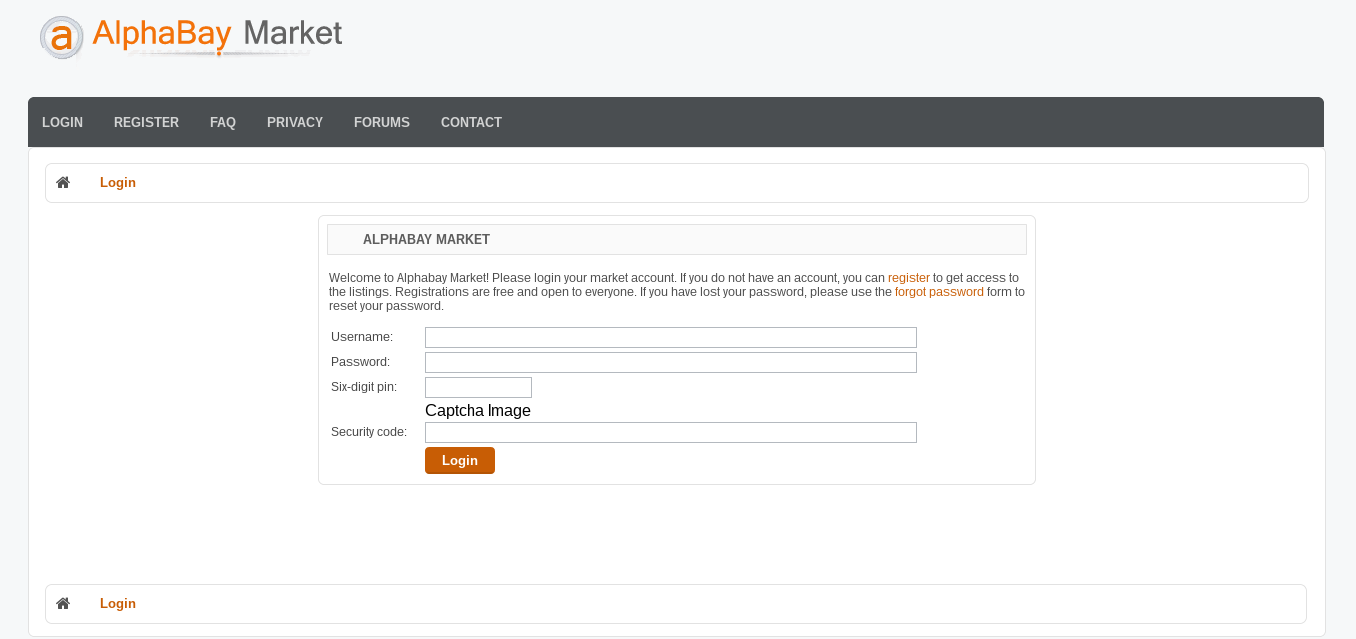Click the home icon in bottom breadcrumb
Screen dimensions: 1356x639
point(63,604)
